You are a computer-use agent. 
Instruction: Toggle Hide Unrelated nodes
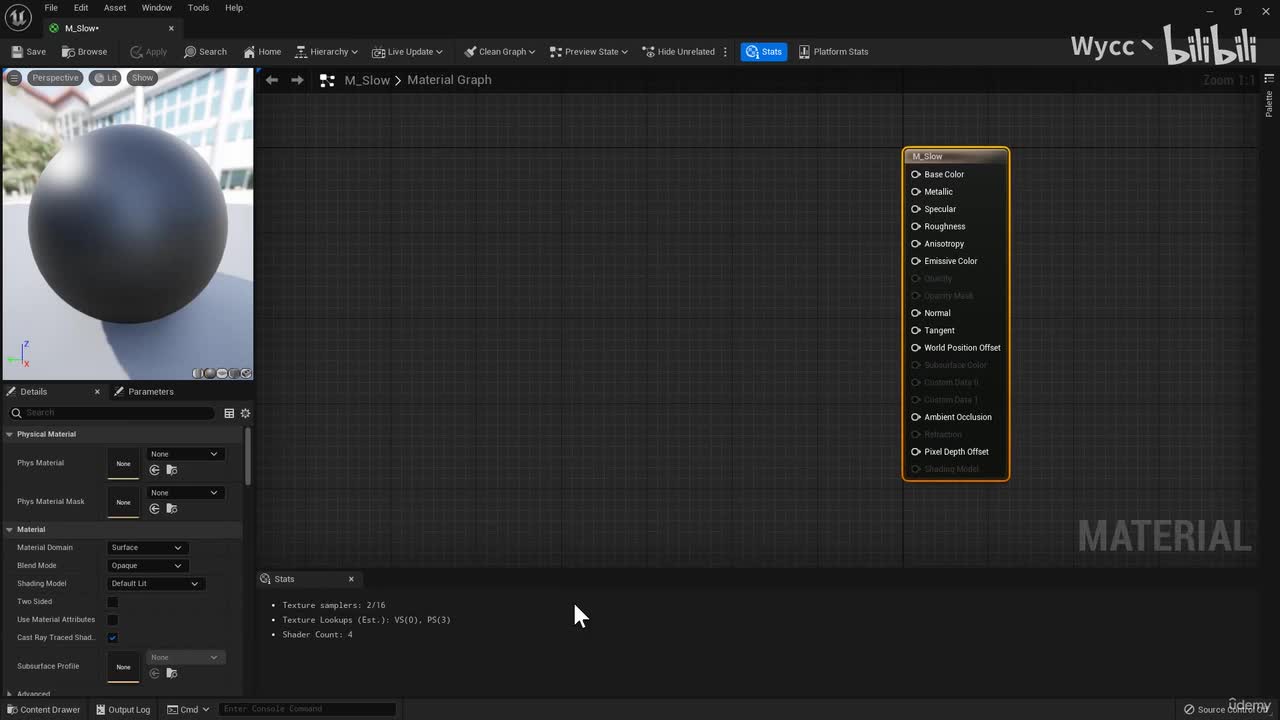(x=679, y=52)
